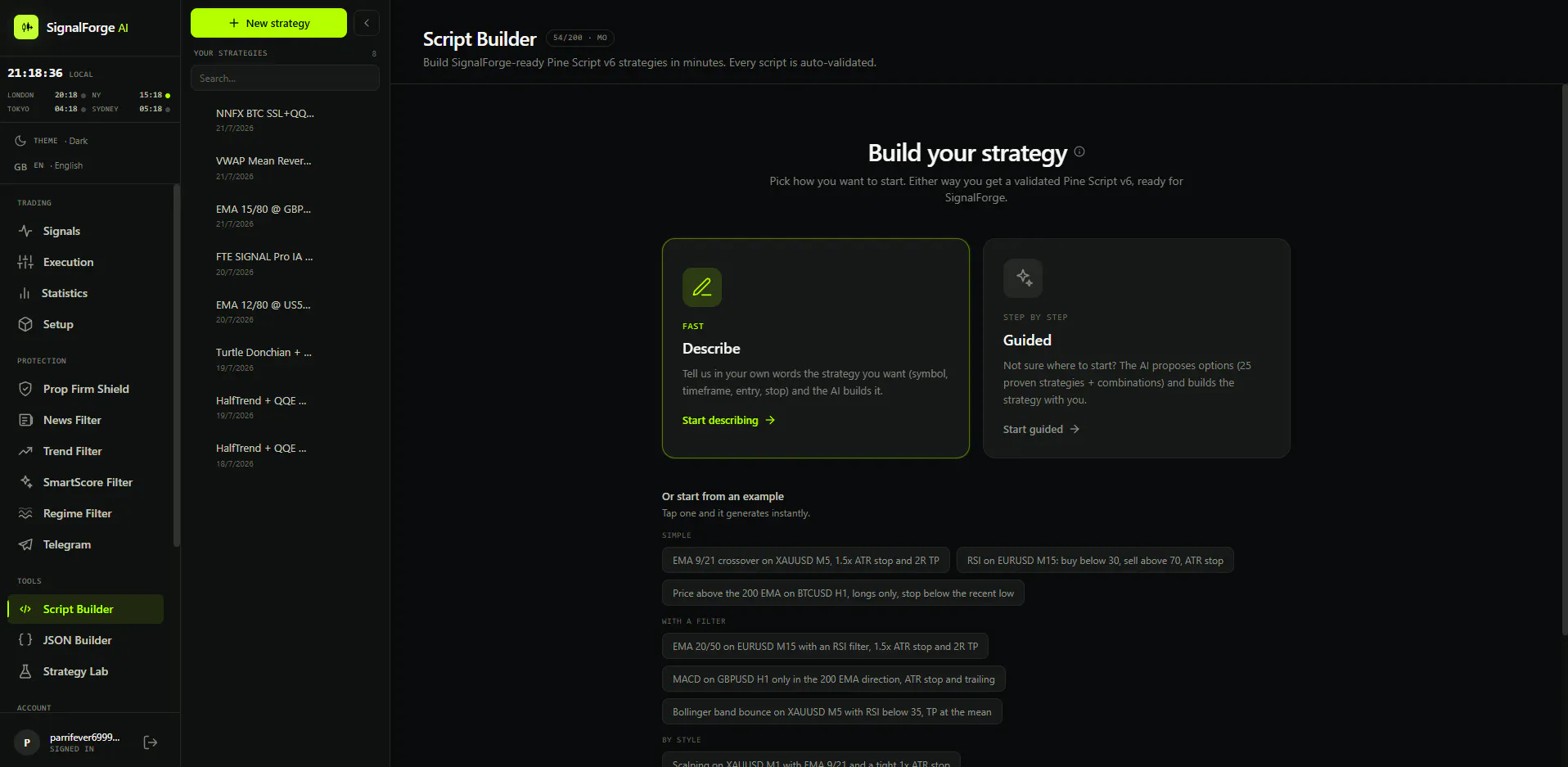The image size is (1568, 767).
Task: Select the RSI on EURUSD M15 example
Action: tap(1095, 561)
